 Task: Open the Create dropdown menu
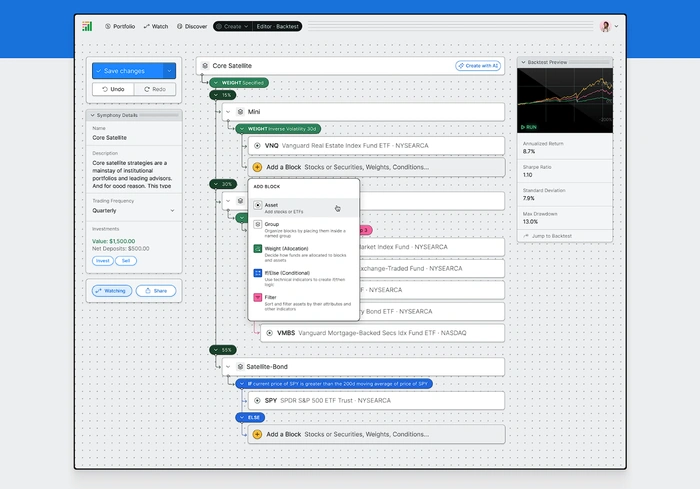tap(232, 26)
